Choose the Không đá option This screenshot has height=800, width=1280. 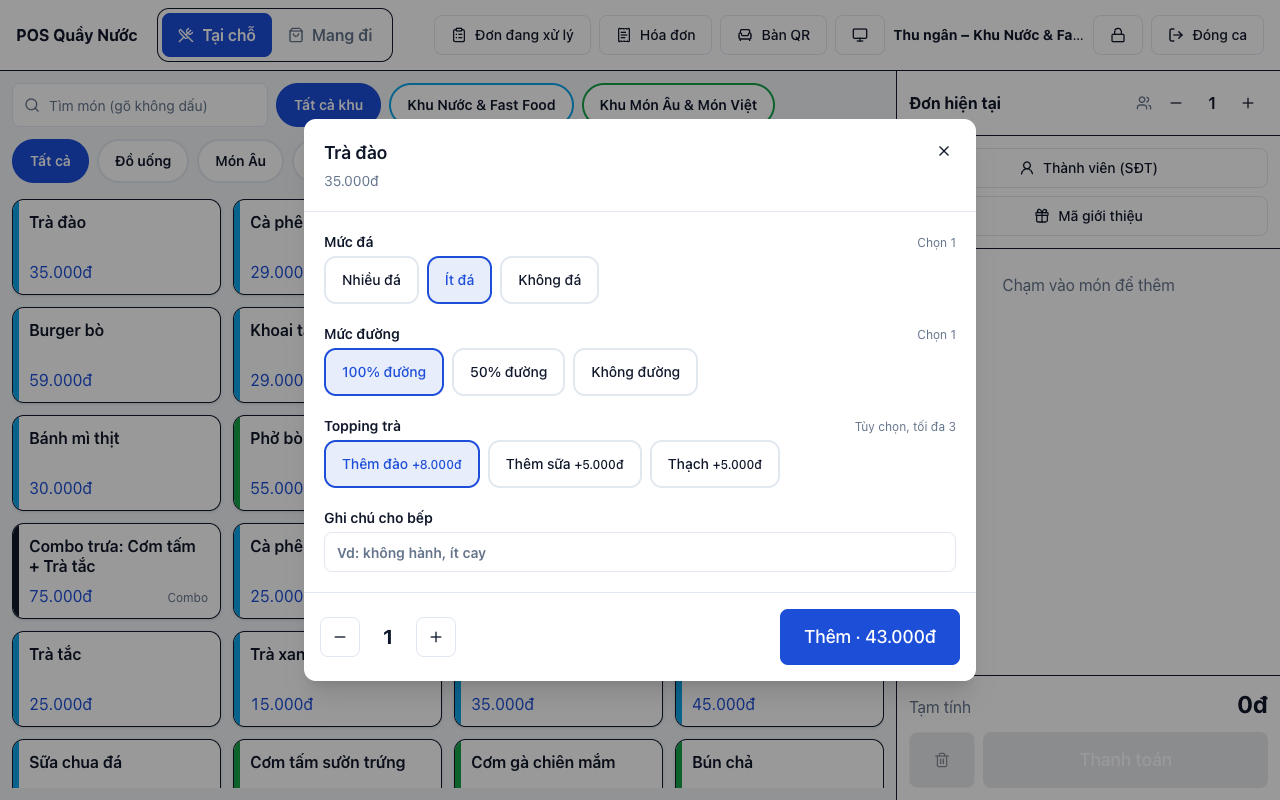(x=549, y=280)
